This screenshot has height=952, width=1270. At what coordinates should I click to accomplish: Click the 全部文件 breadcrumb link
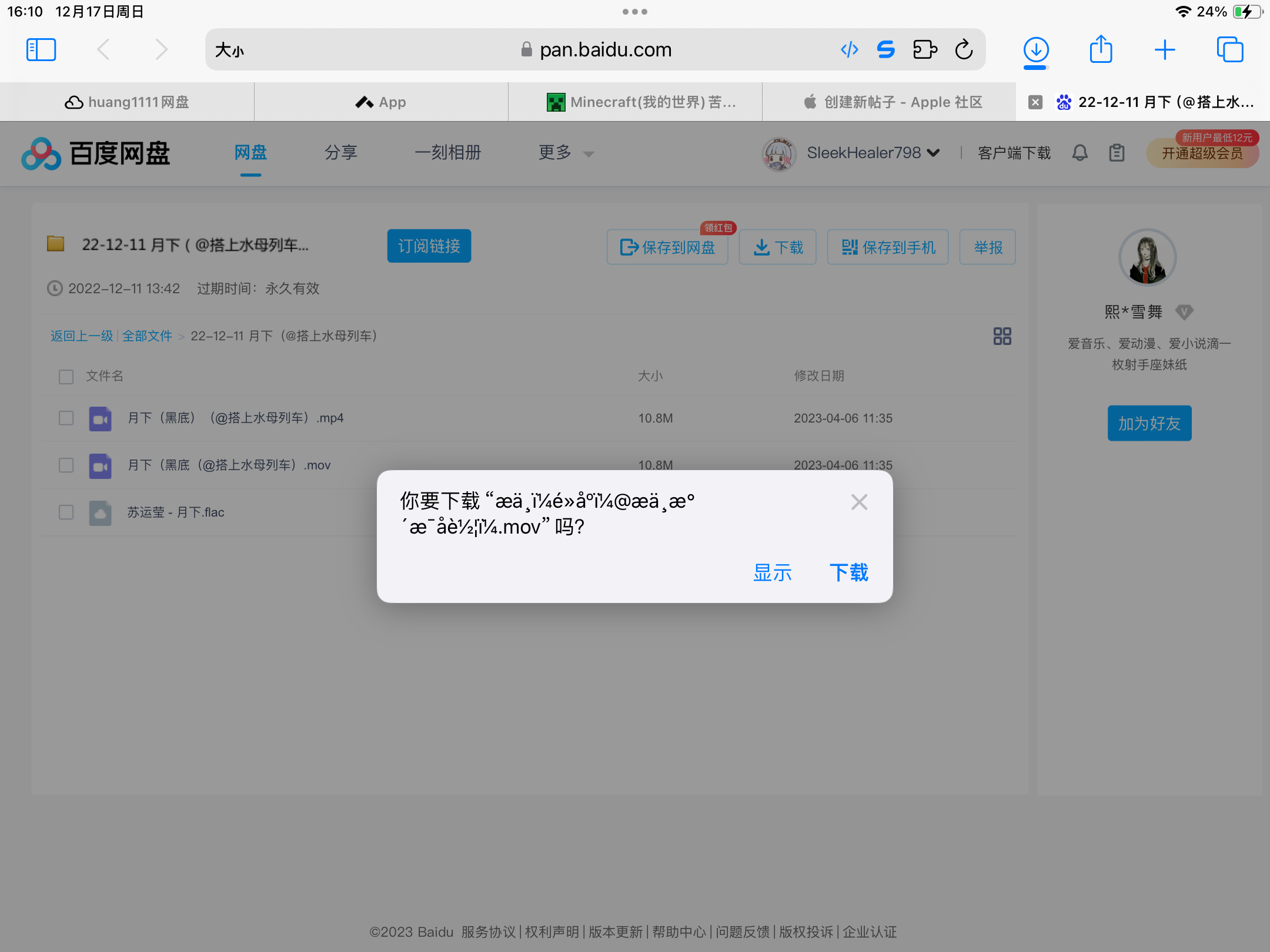point(147,336)
